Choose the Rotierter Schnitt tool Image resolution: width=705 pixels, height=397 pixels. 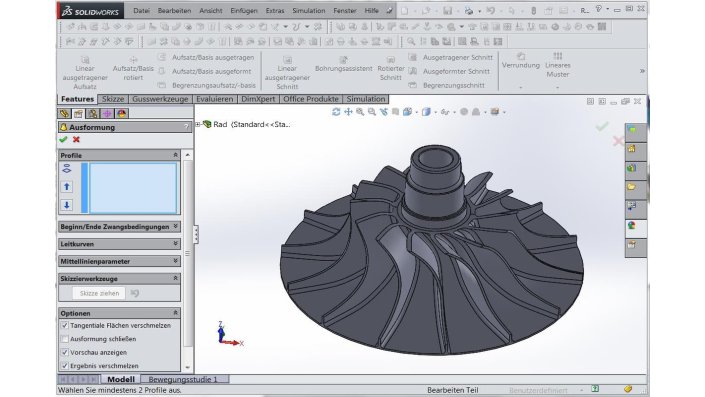pos(391,69)
